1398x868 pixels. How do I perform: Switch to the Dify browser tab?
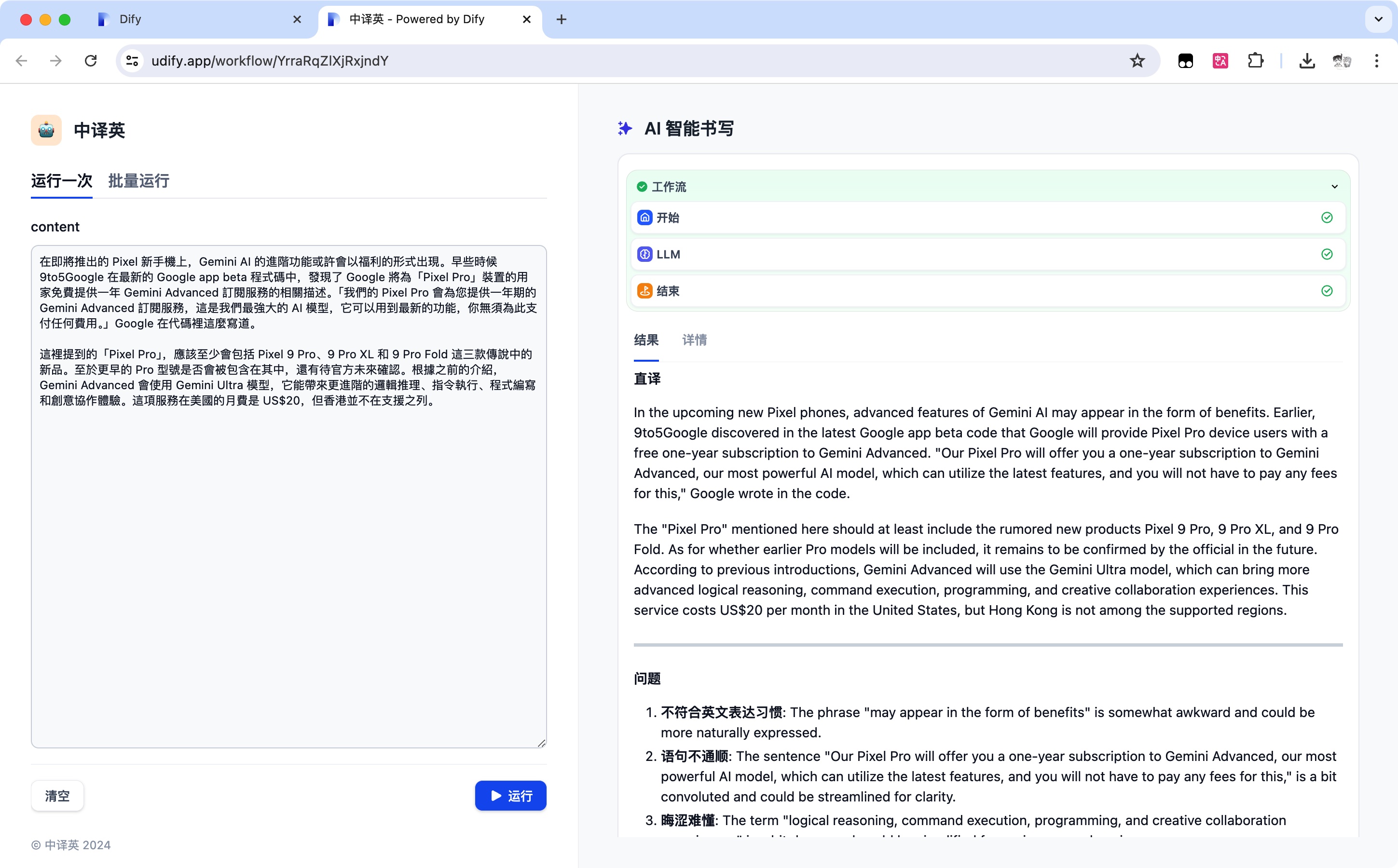(199, 19)
